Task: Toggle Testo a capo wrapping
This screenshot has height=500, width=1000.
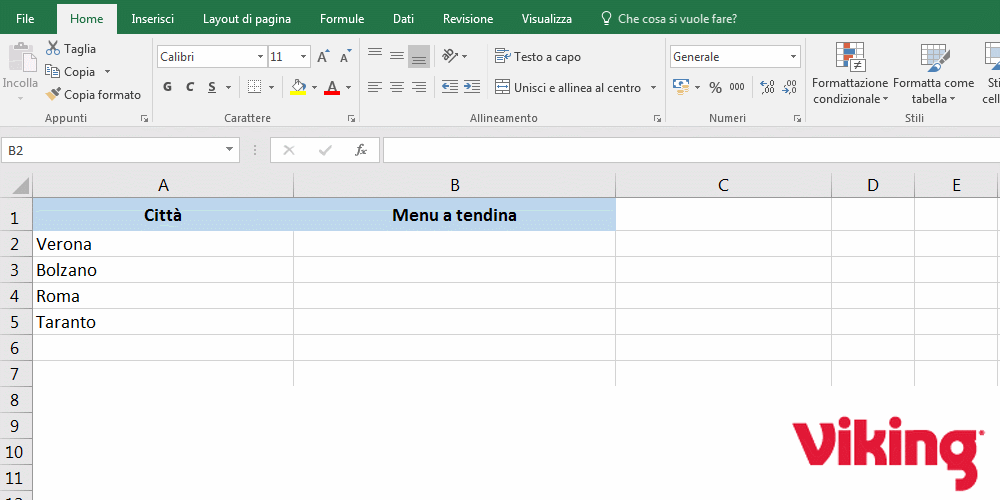Action: 538,57
